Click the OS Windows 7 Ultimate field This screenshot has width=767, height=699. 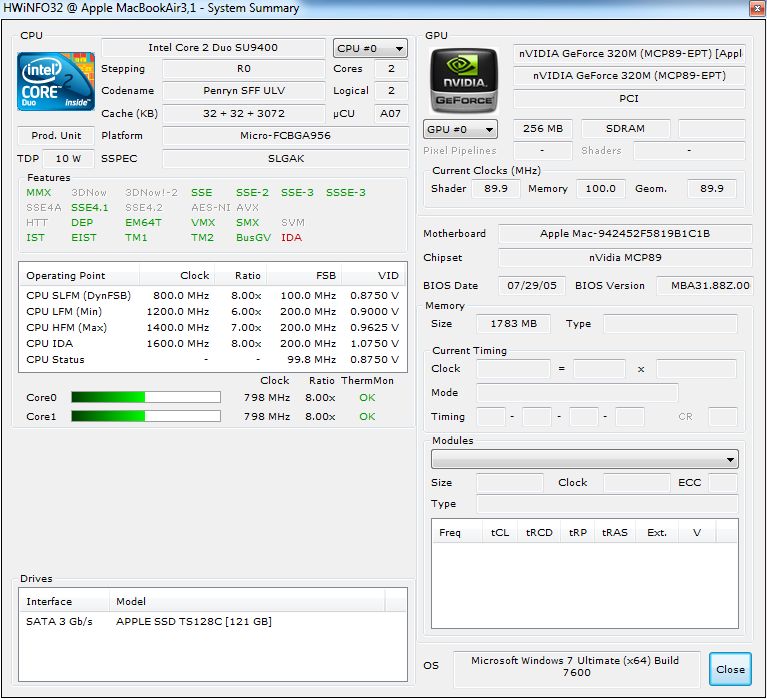click(576, 669)
